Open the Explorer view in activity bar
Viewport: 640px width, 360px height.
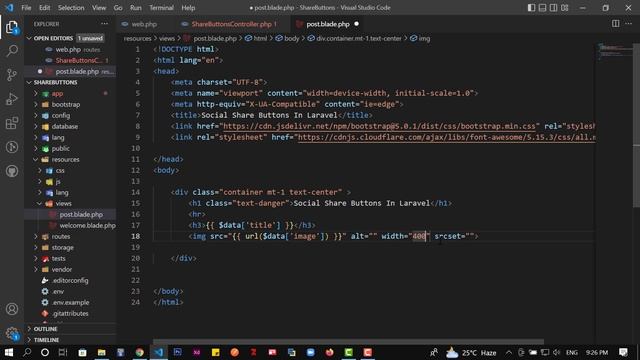pos(12,28)
